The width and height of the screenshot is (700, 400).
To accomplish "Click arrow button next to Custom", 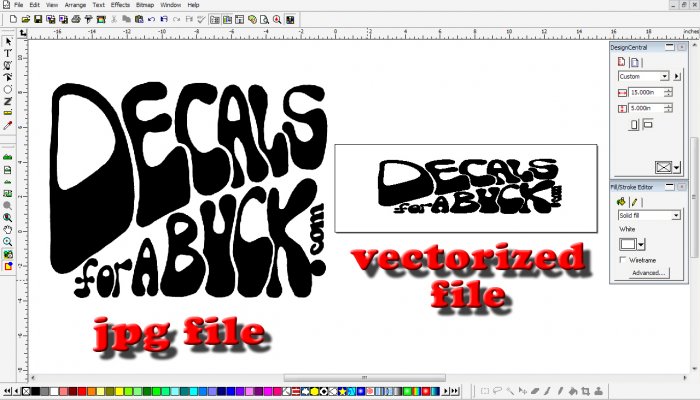I will tap(677, 76).
